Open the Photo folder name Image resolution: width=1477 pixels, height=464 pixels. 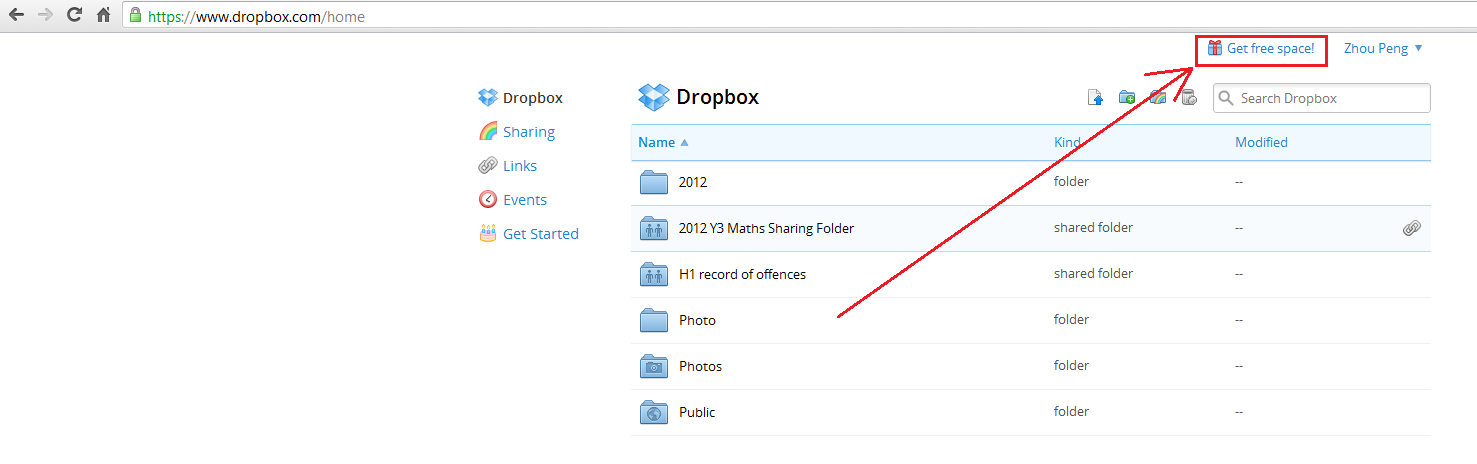[x=697, y=320]
